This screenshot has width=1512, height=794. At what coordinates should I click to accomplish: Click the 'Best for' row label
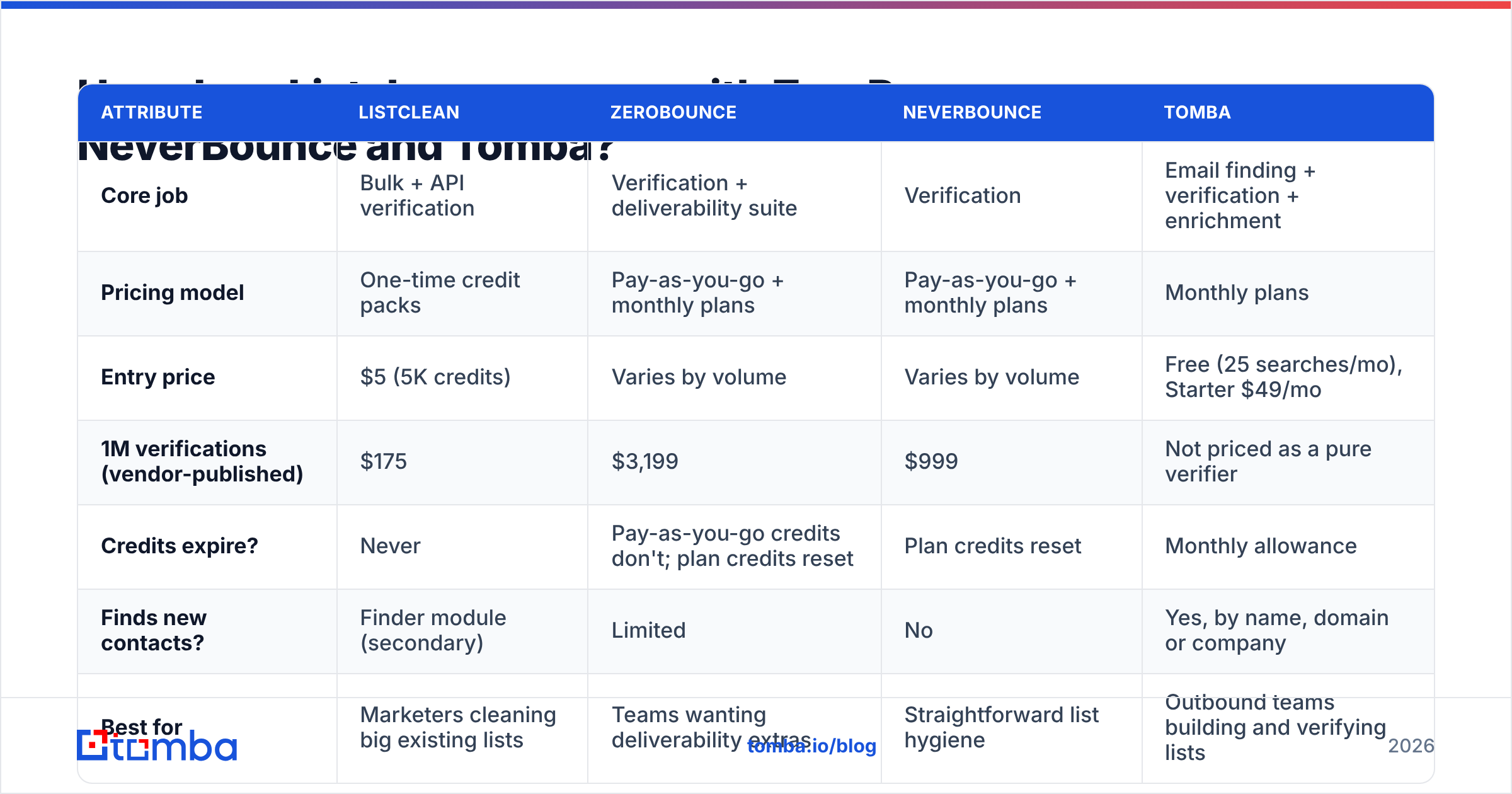click(x=141, y=727)
